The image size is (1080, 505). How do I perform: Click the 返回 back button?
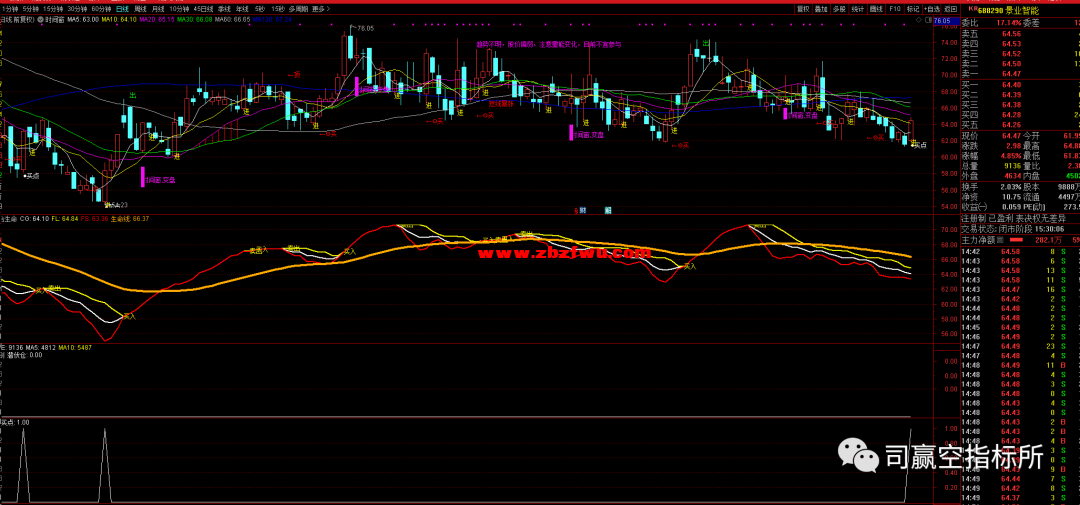click(x=951, y=9)
